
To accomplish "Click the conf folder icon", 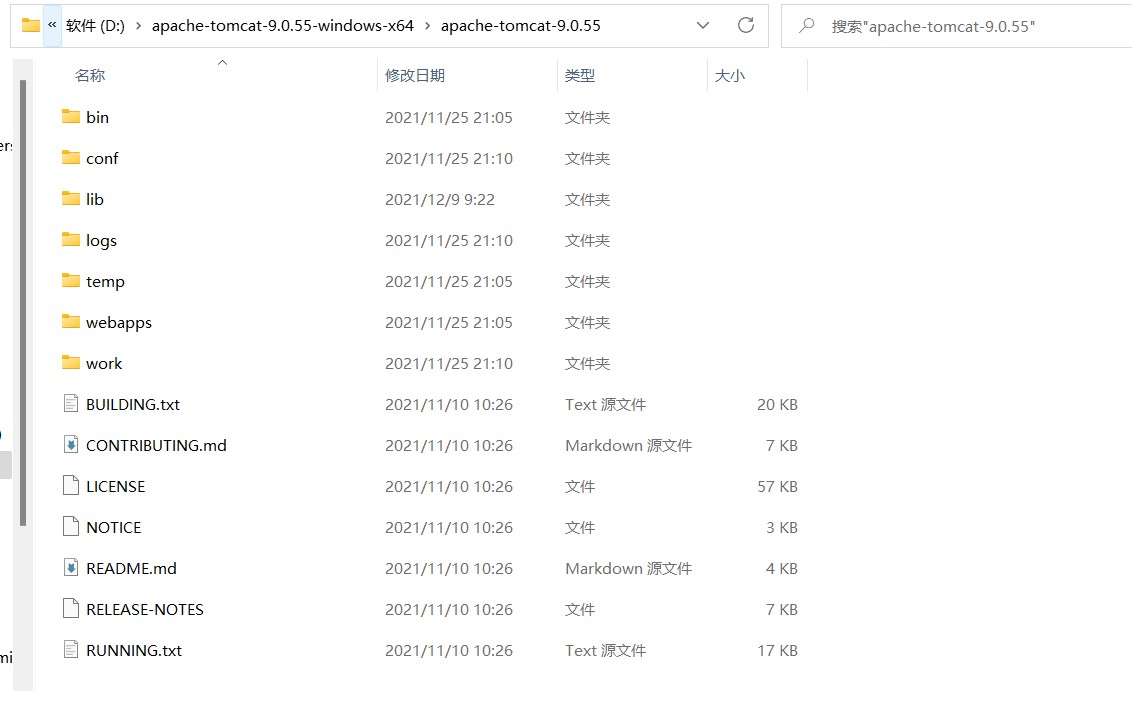I will tap(71, 157).
